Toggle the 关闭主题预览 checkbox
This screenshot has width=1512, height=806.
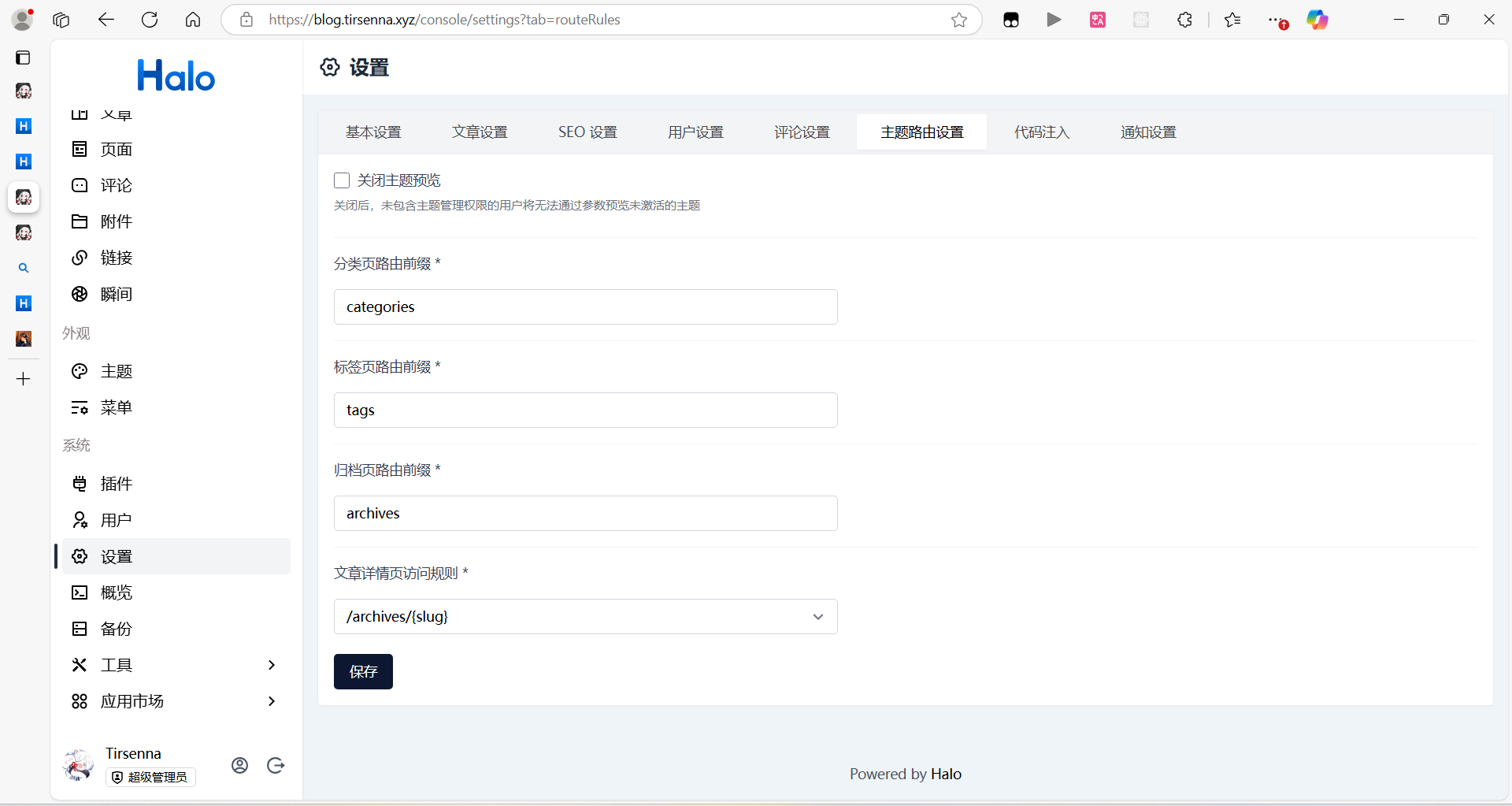pyautogui.click(x=342, y=180)
